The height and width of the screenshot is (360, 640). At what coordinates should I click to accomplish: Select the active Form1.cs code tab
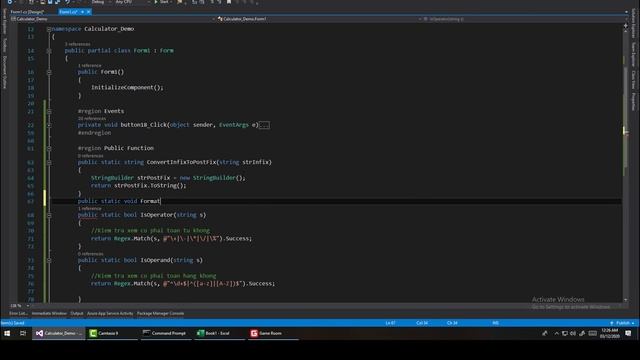click(68, 12)
